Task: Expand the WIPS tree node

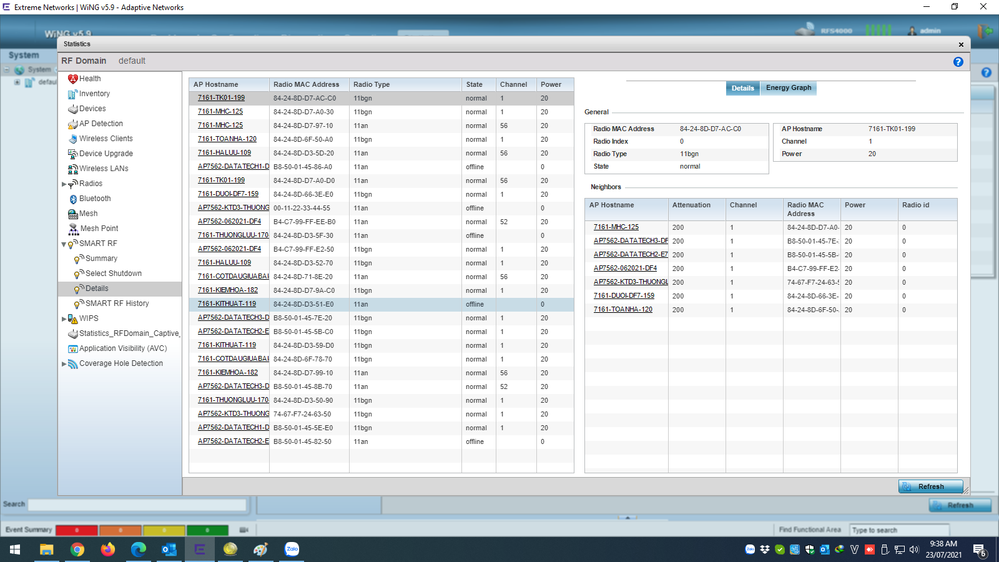Action: 64,319
